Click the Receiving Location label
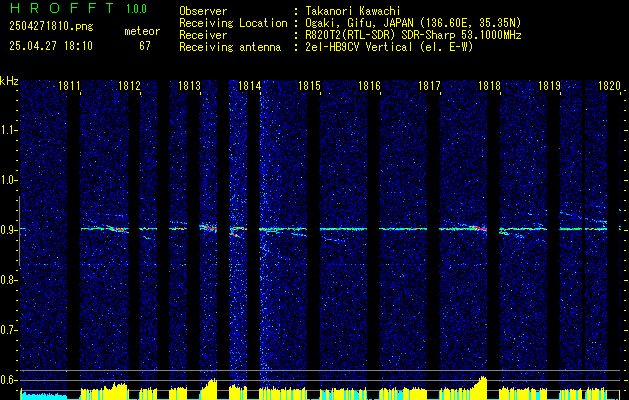The image size is (629, 400). pos(233,23)
